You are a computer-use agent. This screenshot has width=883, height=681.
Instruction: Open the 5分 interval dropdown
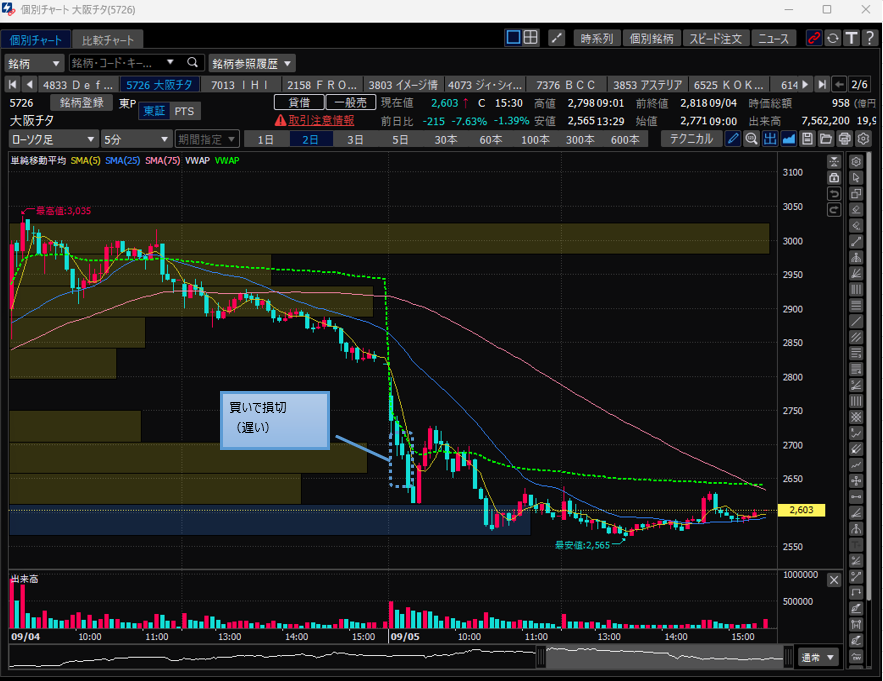[x=135, y=139]
